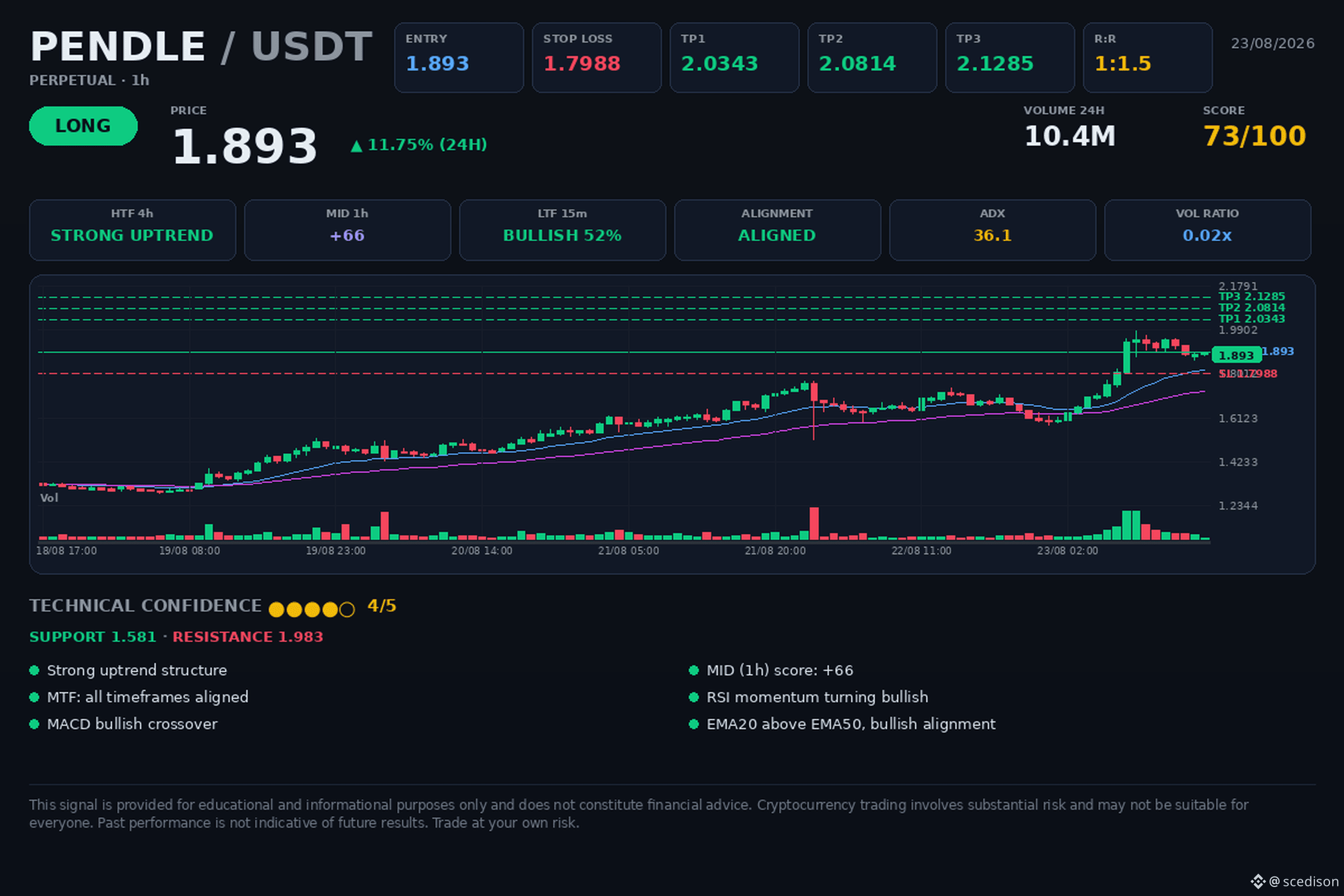Click the 4/5 confidence rating
Viewport: 1344px width, 896px height.
pos(382,606)
